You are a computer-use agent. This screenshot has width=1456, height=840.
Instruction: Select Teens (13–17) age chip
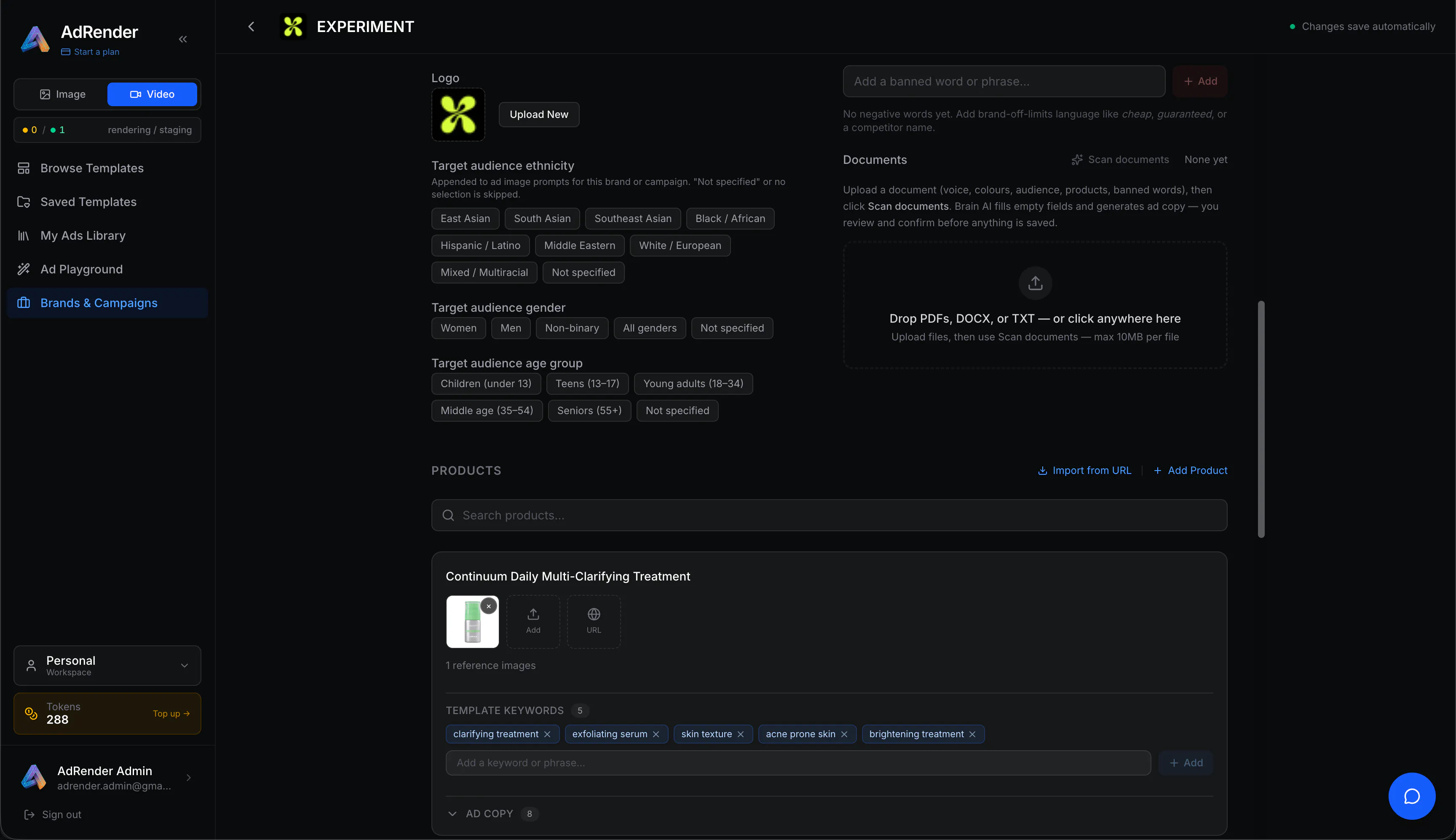587,384
